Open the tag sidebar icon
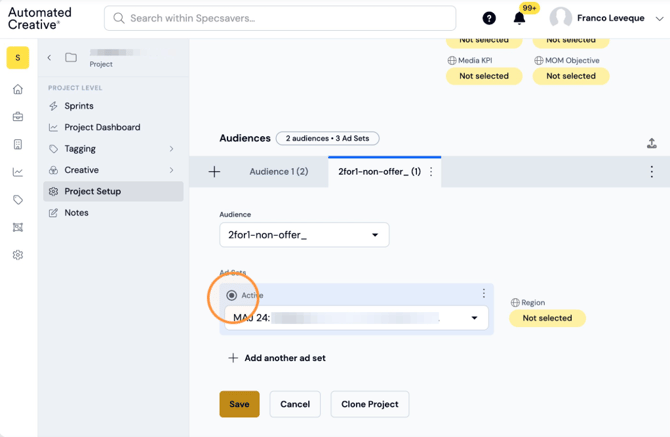 point(18,199)
